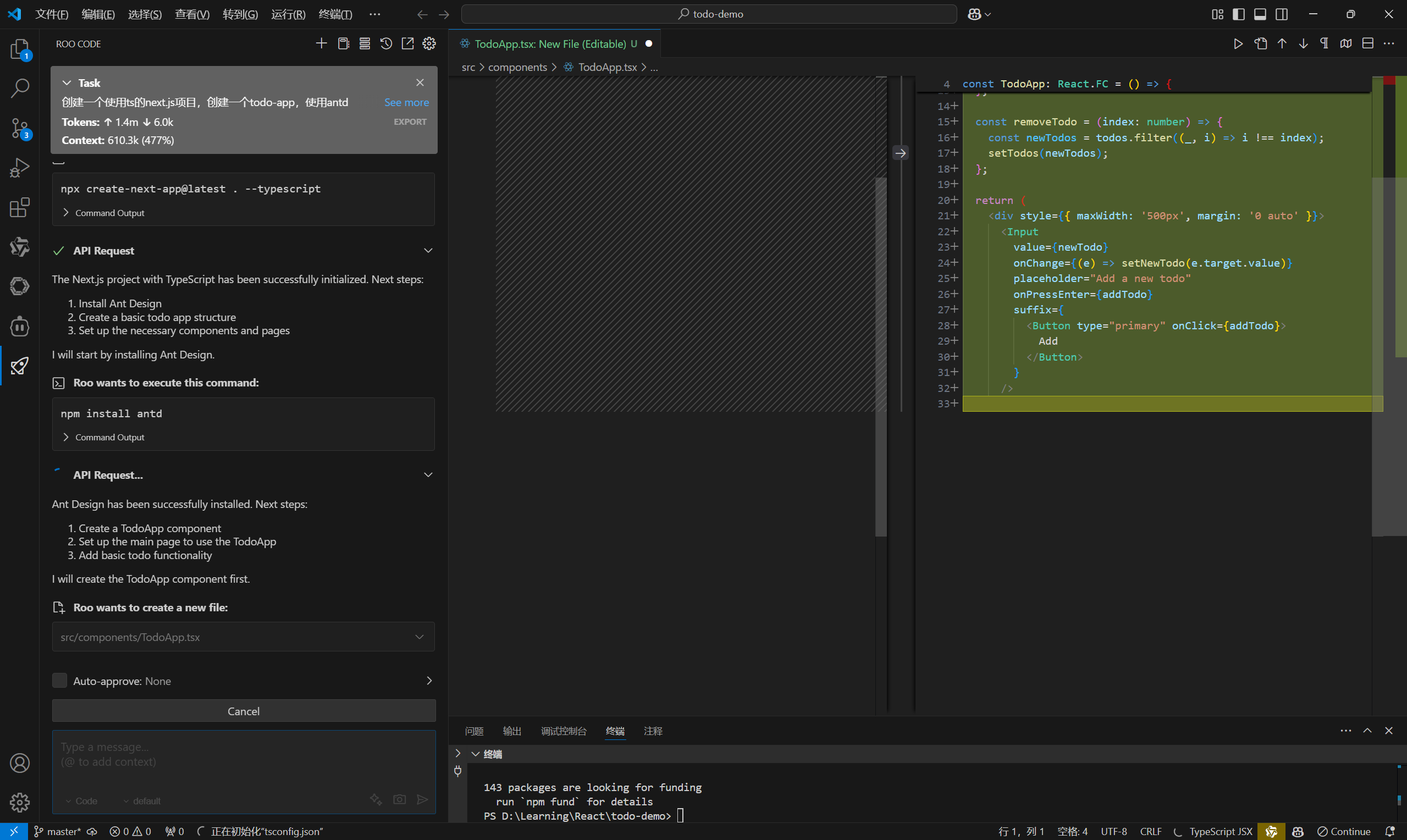Open Roo Code settings gear in panel header

tap(429, 43)
